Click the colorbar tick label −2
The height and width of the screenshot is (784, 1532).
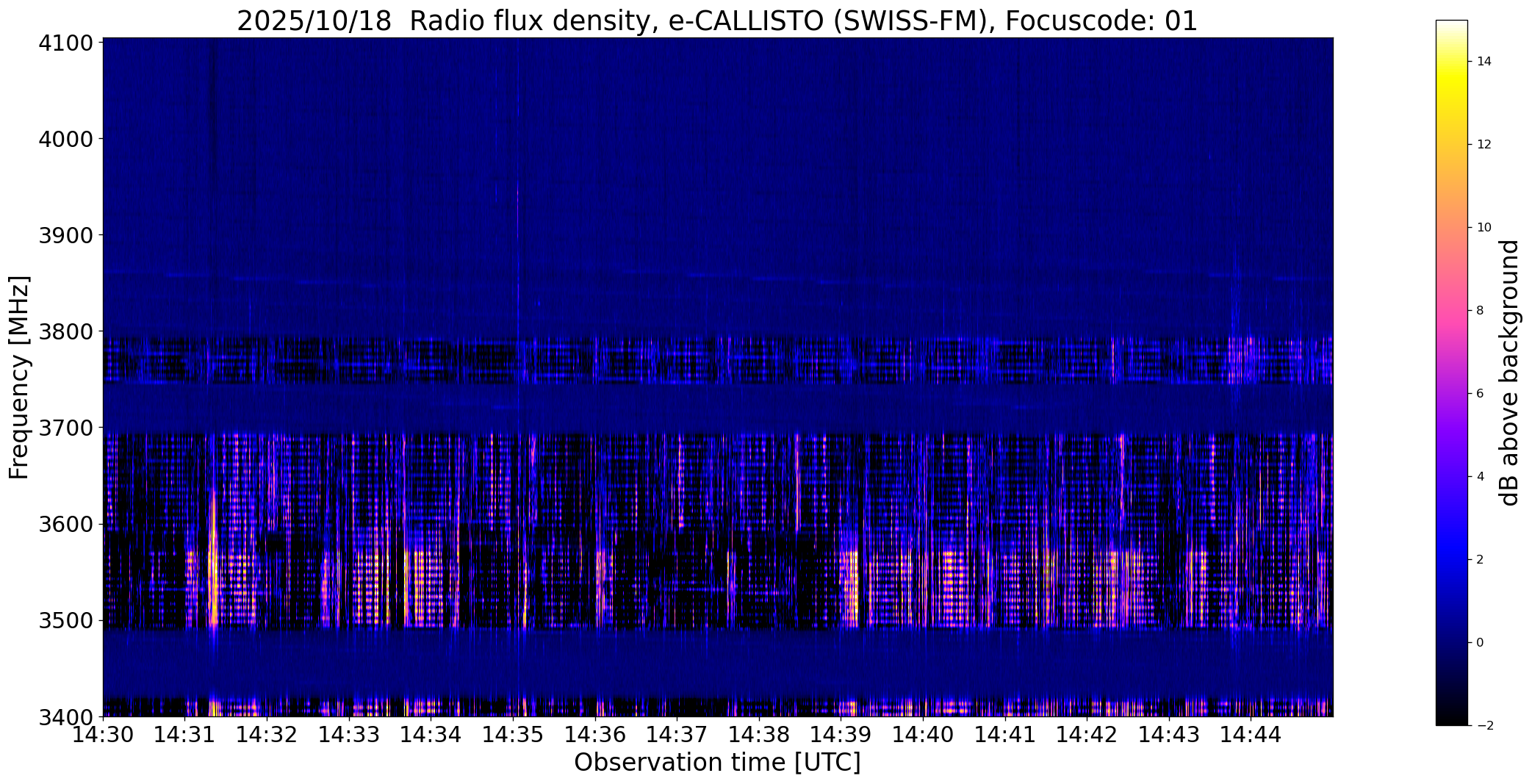coord(1484,726)
